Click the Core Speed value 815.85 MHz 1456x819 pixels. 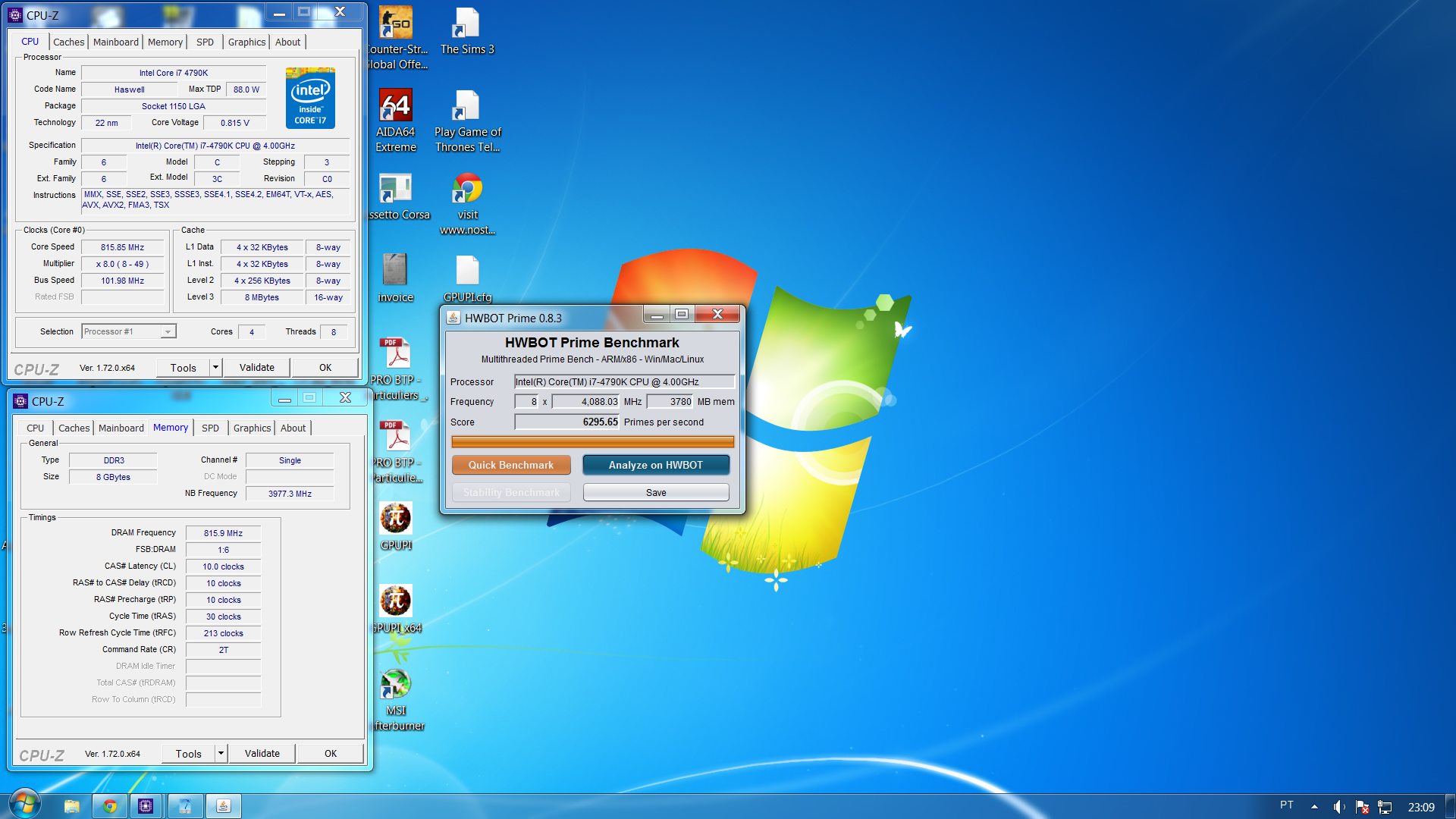point(122,247)
